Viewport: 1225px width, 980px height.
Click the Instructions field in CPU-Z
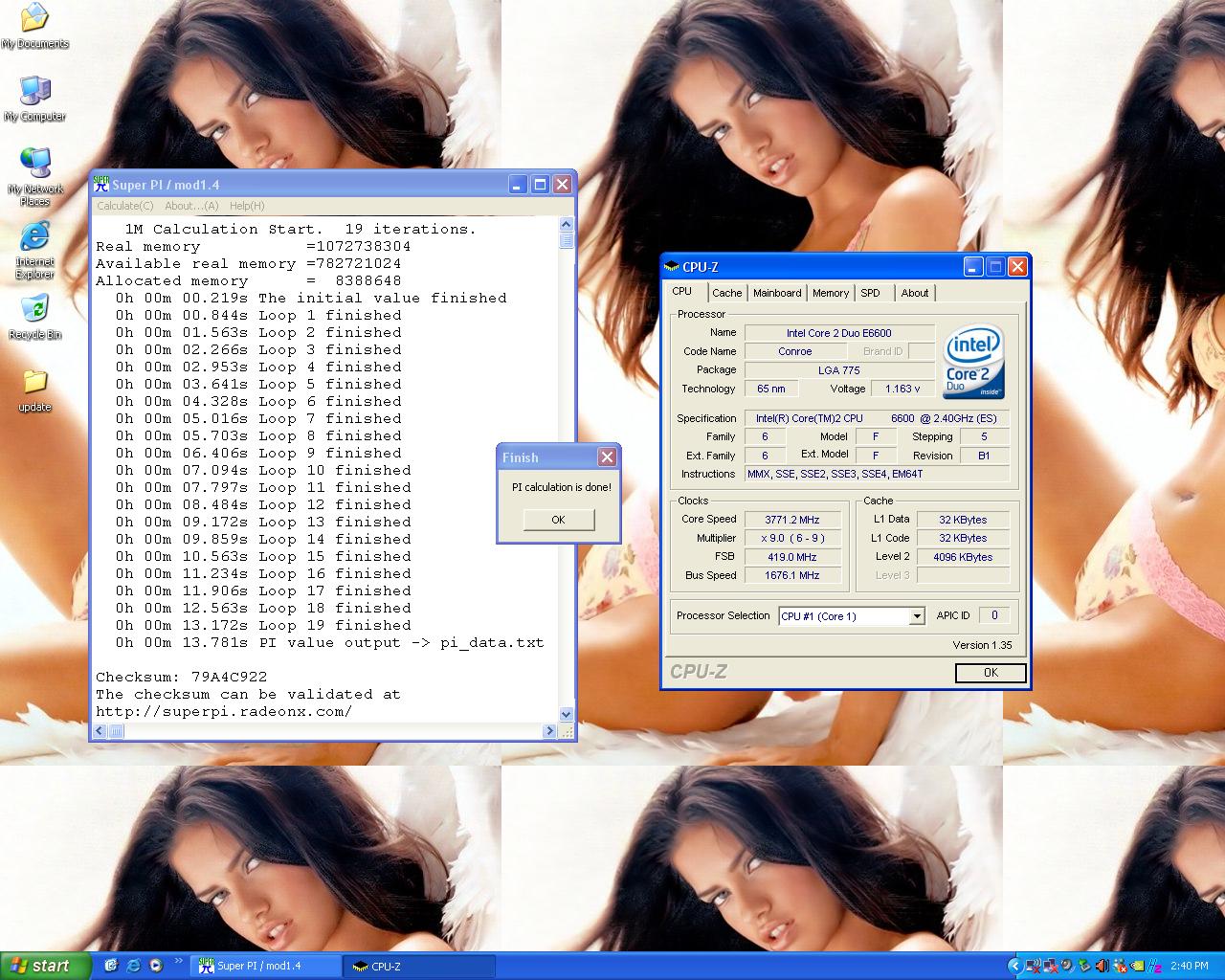tap(877, 474)
